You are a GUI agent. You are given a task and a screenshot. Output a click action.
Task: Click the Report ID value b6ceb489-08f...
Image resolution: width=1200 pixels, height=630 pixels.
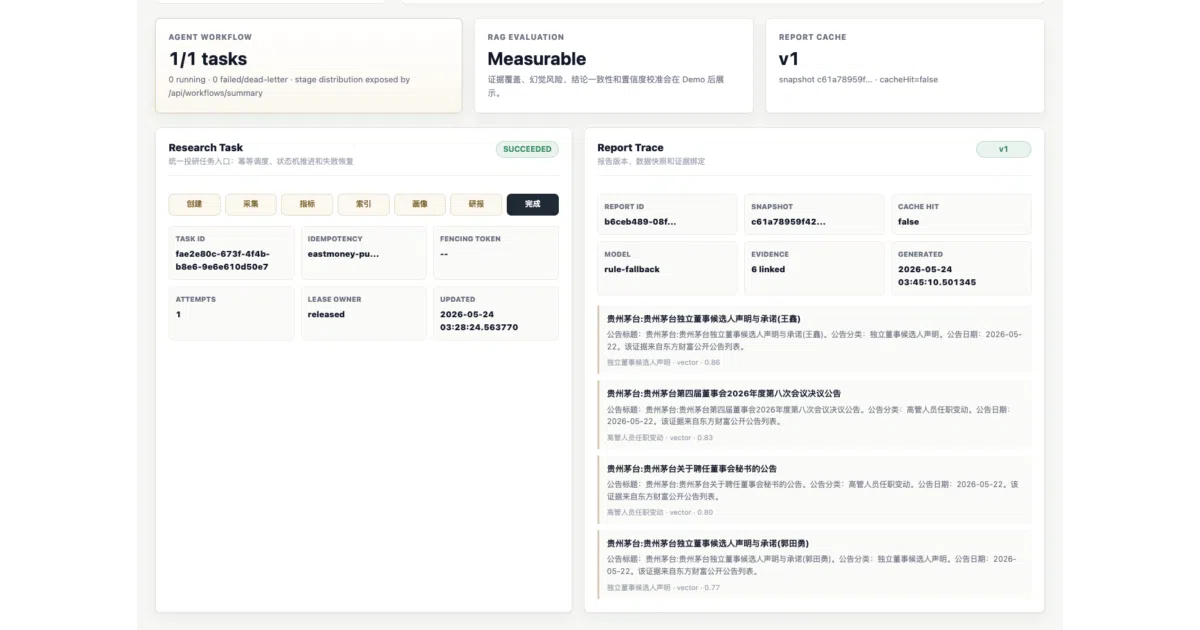point(640,222)
